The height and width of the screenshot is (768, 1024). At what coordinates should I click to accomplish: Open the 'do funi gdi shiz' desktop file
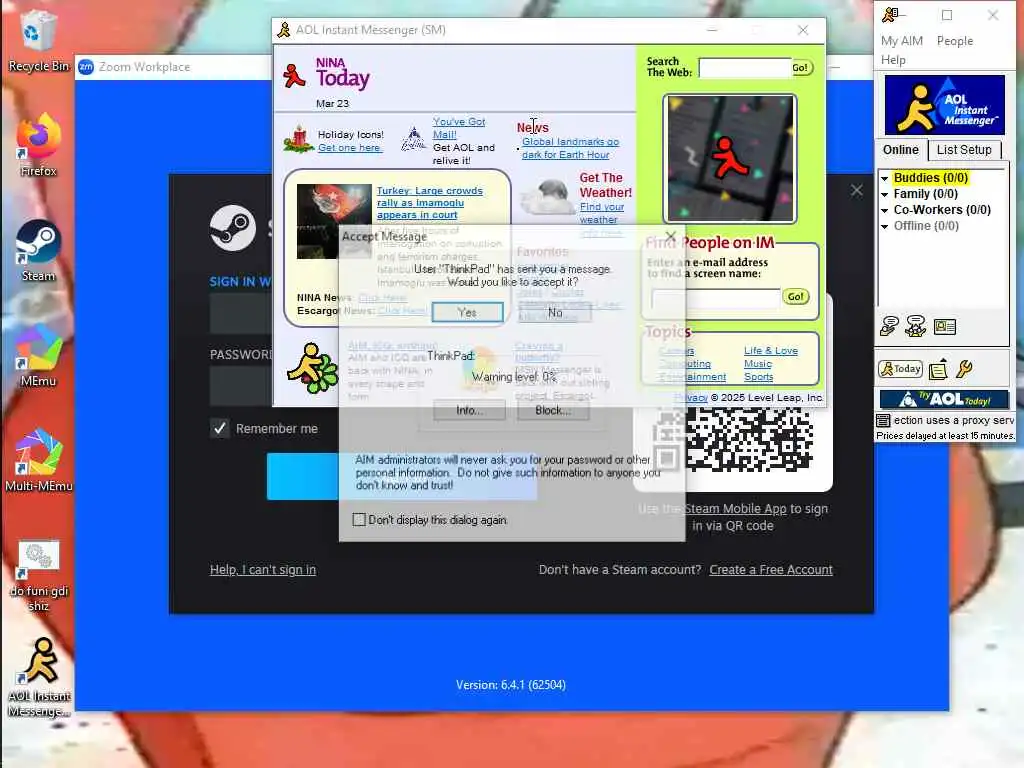(x=38, y=575)
